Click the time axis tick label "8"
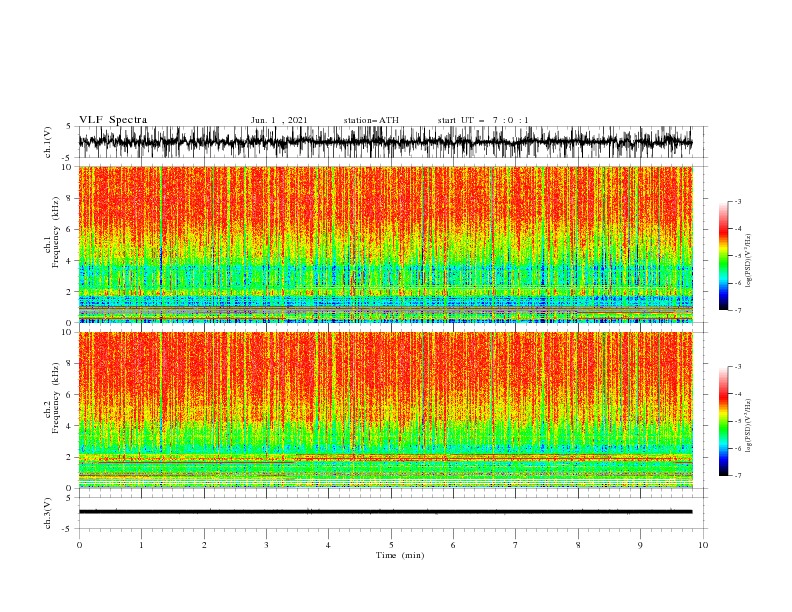 click(578, 545)
